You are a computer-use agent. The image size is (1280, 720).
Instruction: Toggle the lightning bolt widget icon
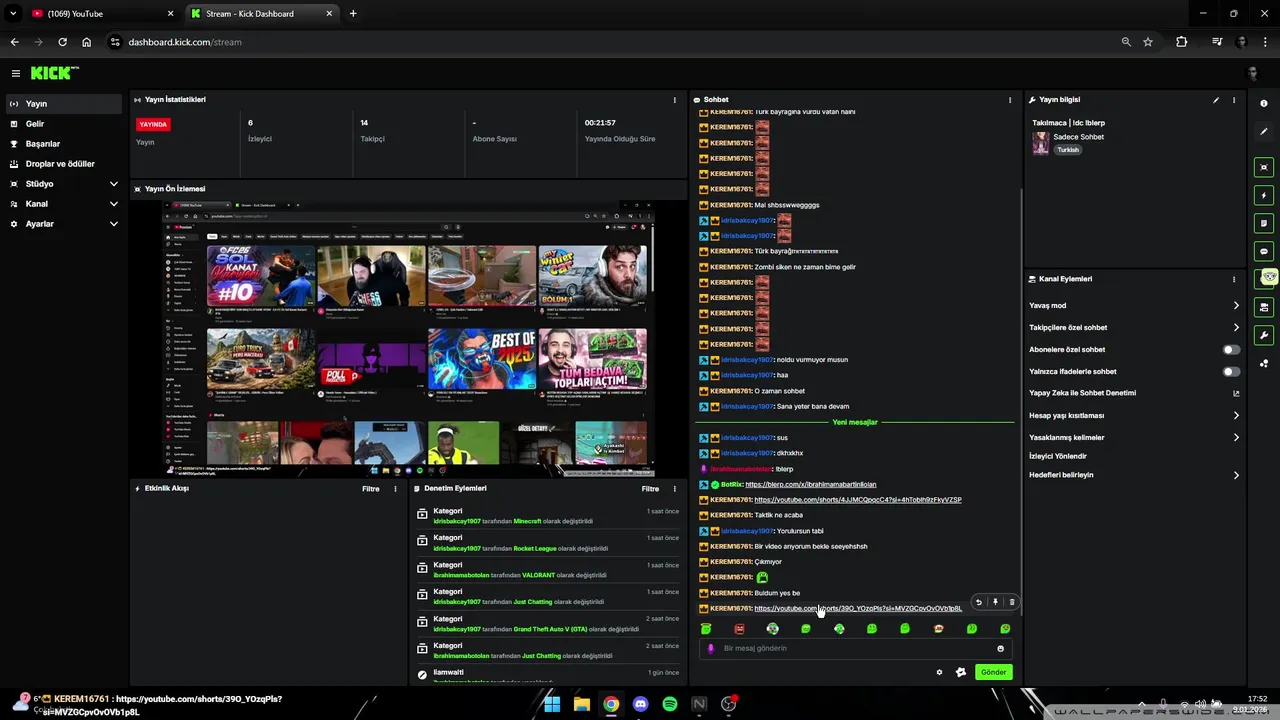tap(1264, 195)
